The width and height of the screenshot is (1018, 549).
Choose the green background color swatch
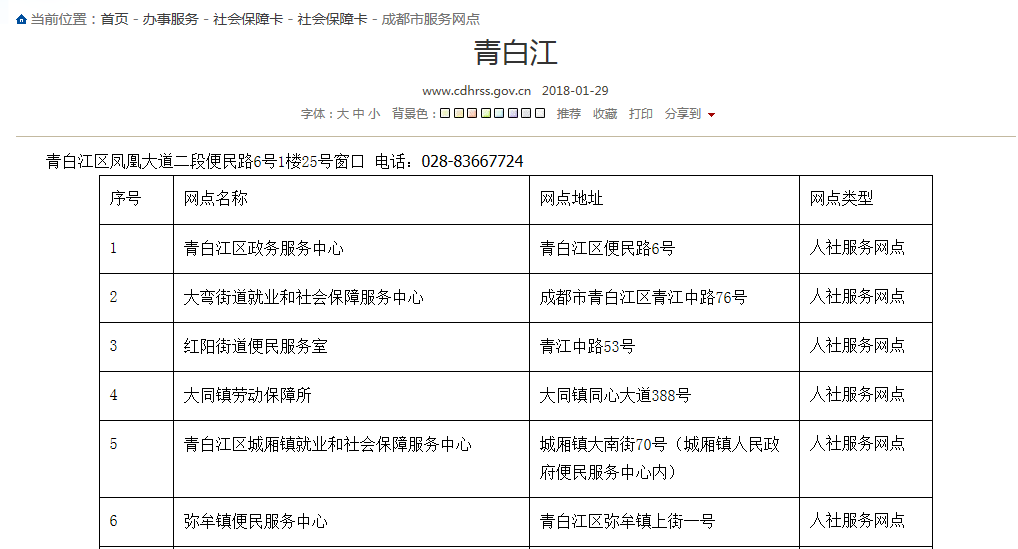pyautogui.click(x=486, y=113)
